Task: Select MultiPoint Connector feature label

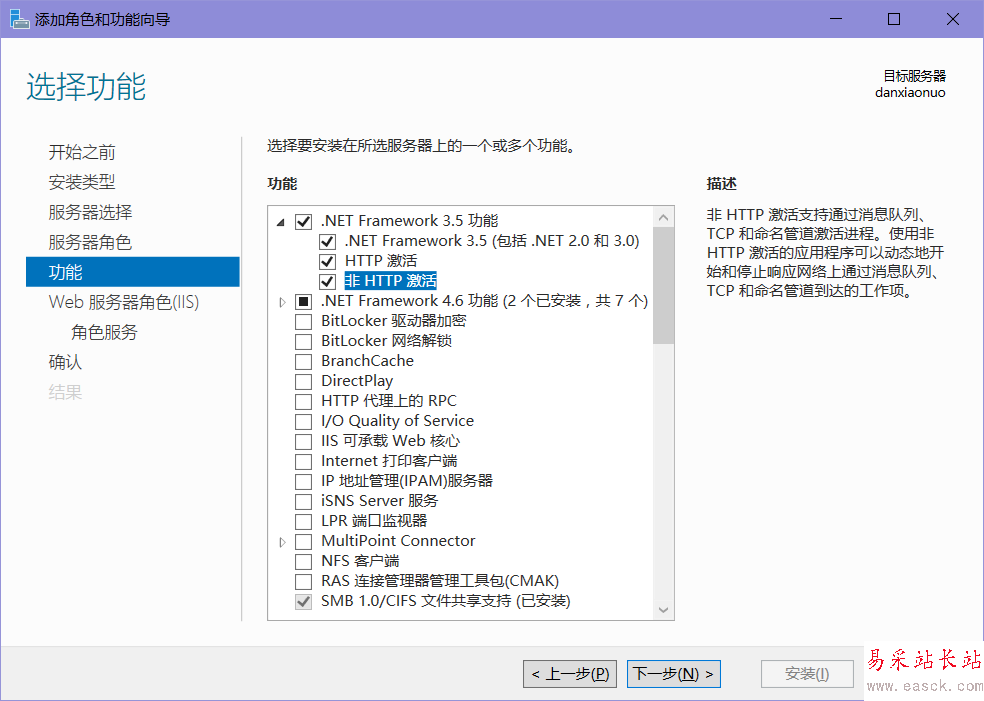Action: (398, 540)
